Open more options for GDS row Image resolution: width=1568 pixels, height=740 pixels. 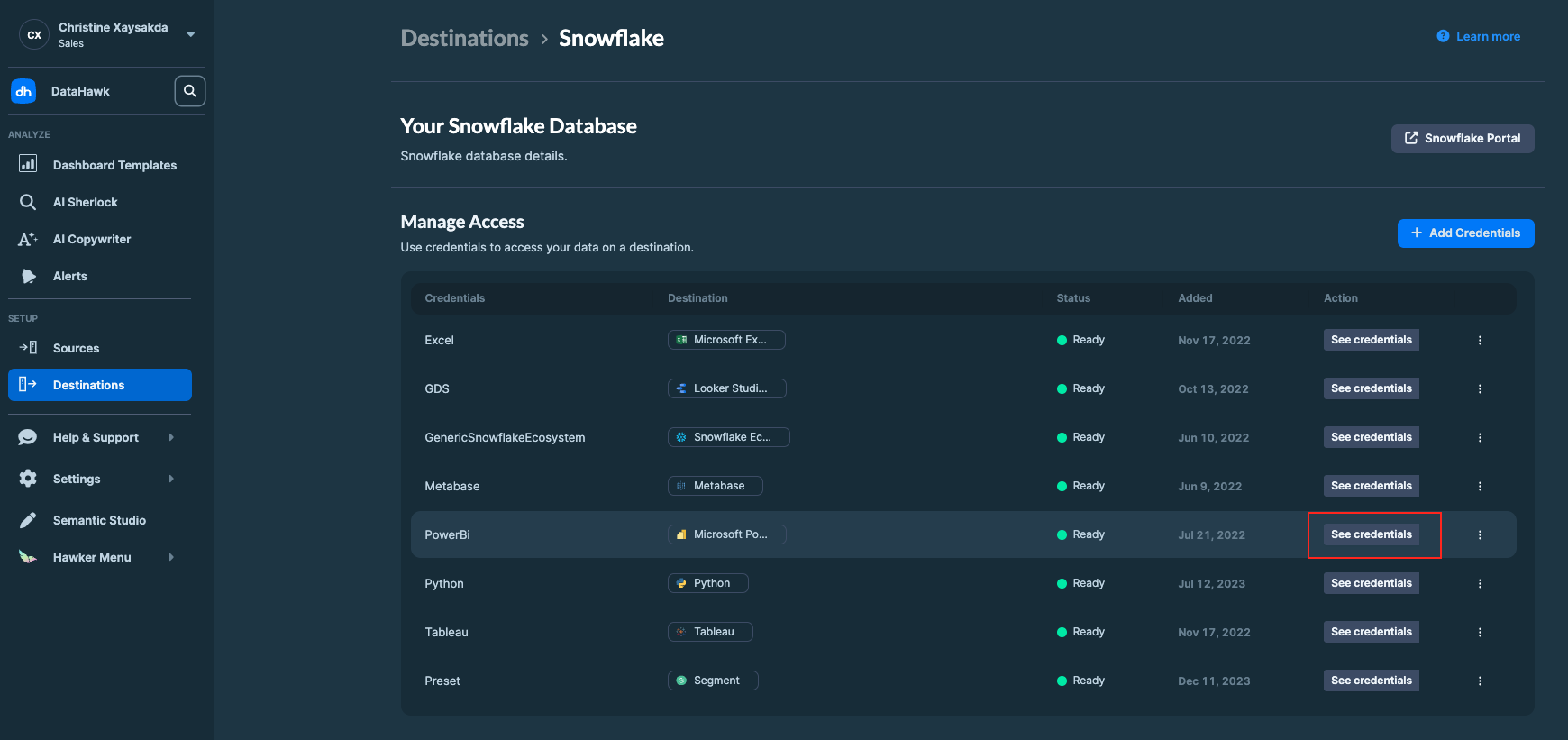pyautogui.click(x=1480, y=388)
